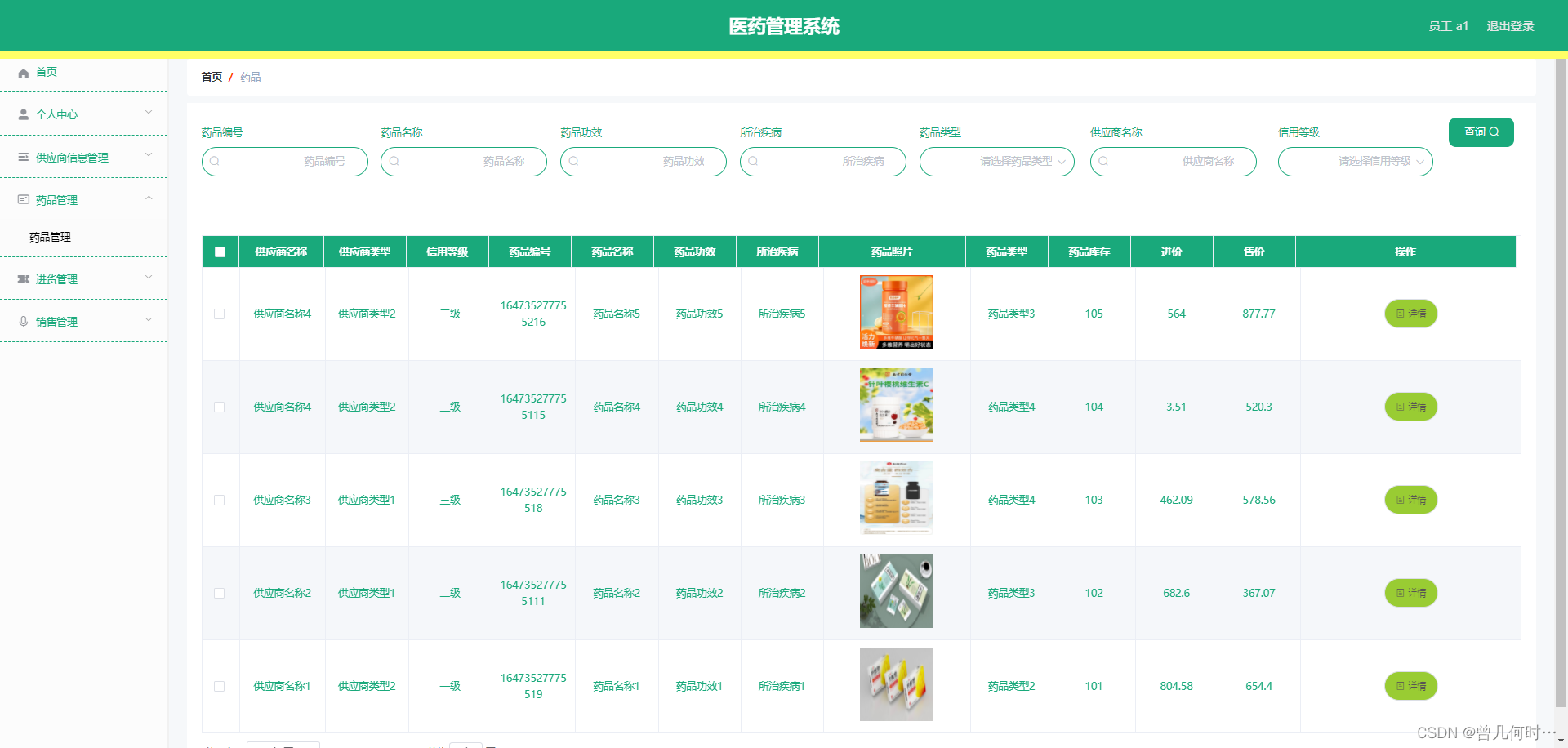The height and width of the screenshot is (748, 1568).
Task: Open 销售管理 sidebar menu
Action: click(84, 322)
